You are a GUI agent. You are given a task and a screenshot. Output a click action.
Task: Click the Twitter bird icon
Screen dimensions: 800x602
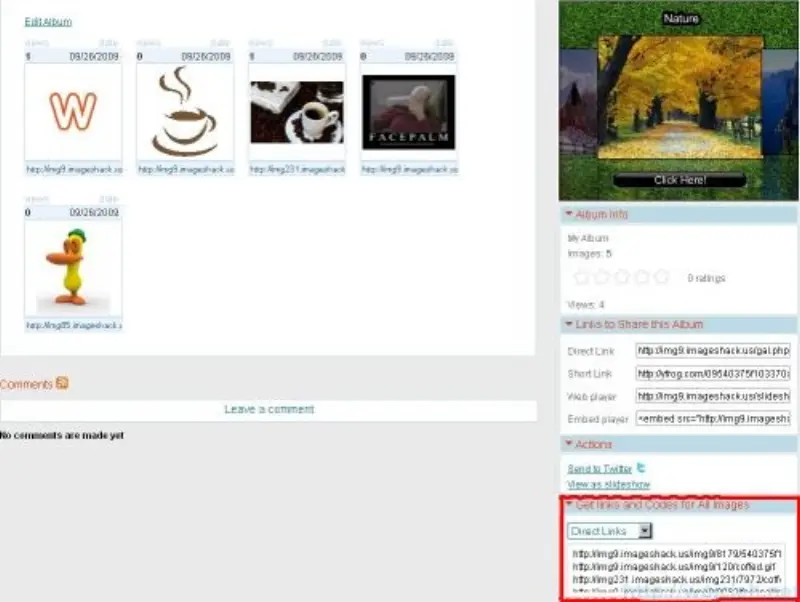(x=642, y=467)
